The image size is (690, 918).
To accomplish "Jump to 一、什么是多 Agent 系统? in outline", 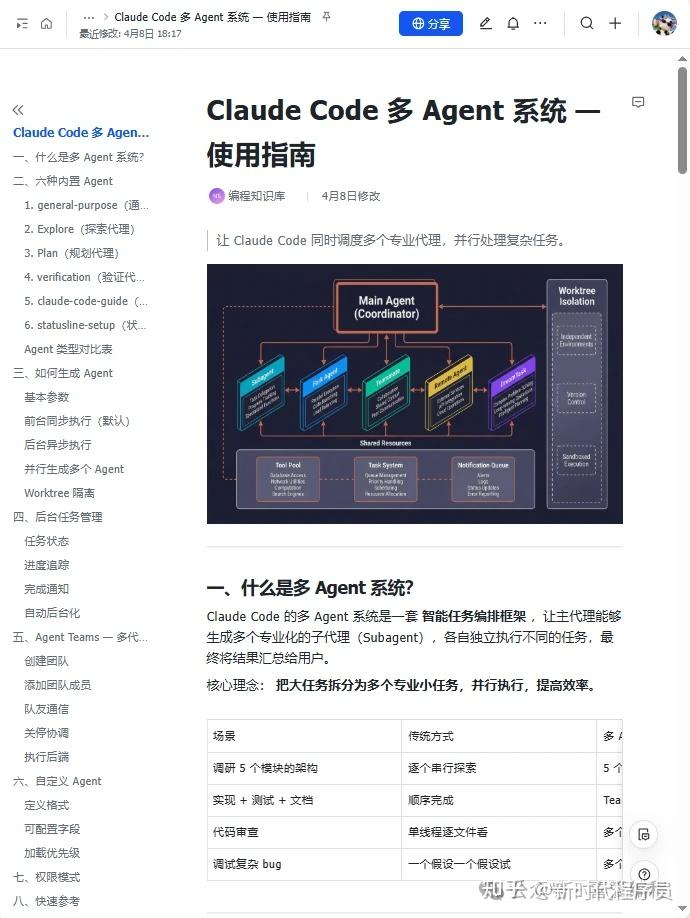I will click(78, 157).
